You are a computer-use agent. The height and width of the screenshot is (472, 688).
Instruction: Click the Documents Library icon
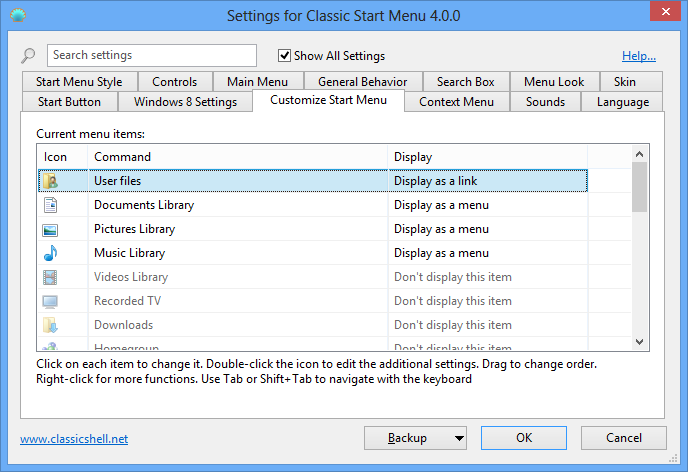(50, 205)
